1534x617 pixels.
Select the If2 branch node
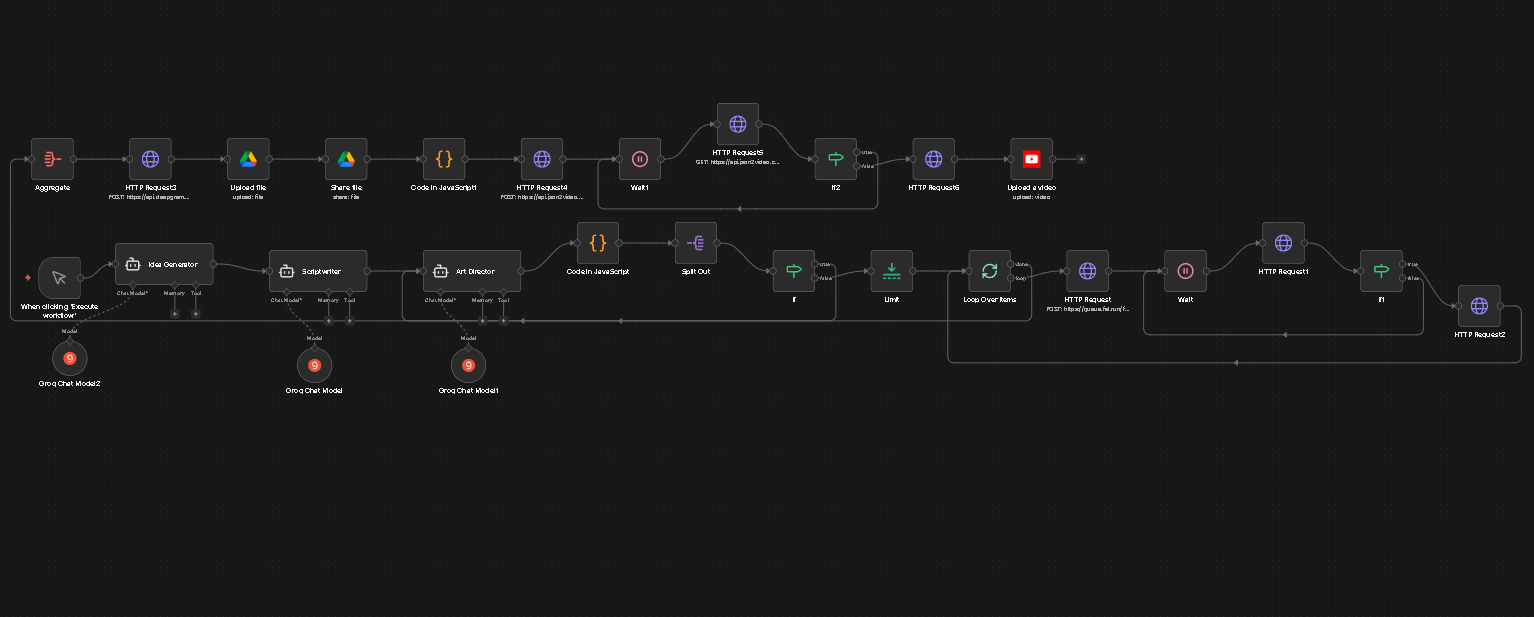click(x=836, y=159)
